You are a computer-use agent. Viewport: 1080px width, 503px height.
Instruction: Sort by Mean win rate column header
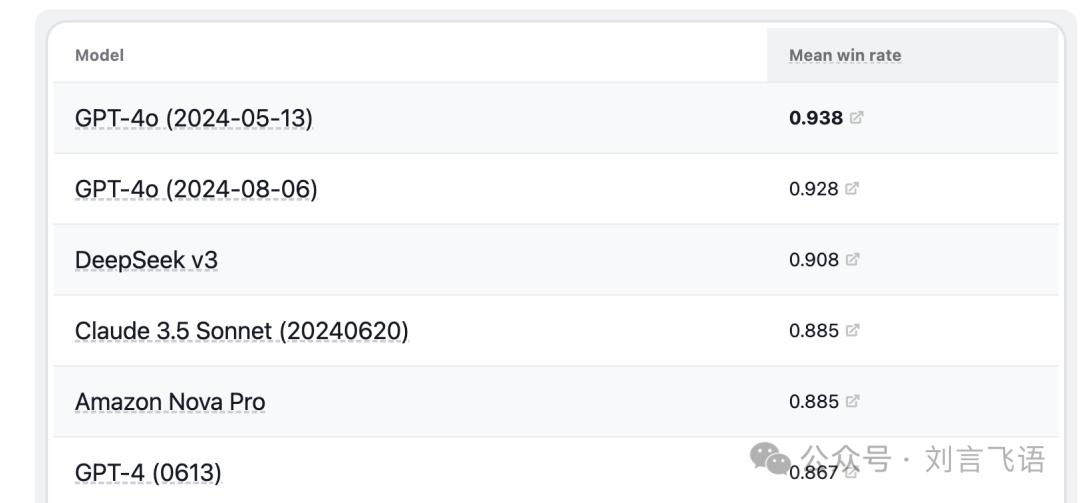click(845, 55)
